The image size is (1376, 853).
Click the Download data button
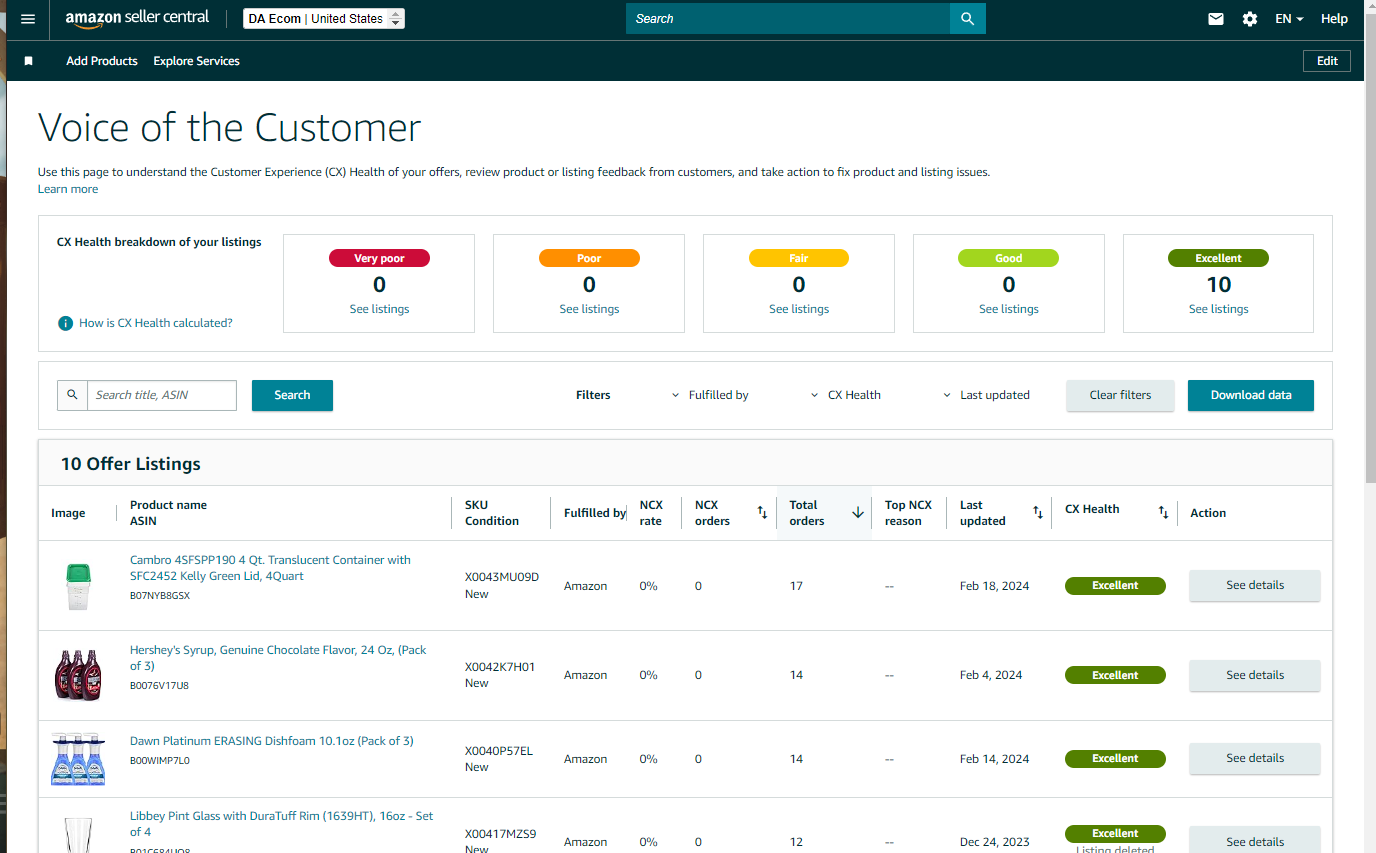click(x=1251, y=395)
